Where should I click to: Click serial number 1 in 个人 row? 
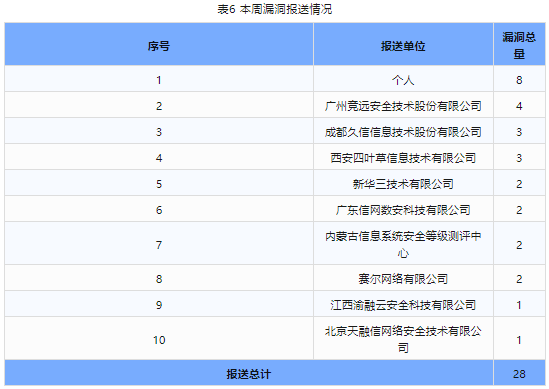pos(159,80)
